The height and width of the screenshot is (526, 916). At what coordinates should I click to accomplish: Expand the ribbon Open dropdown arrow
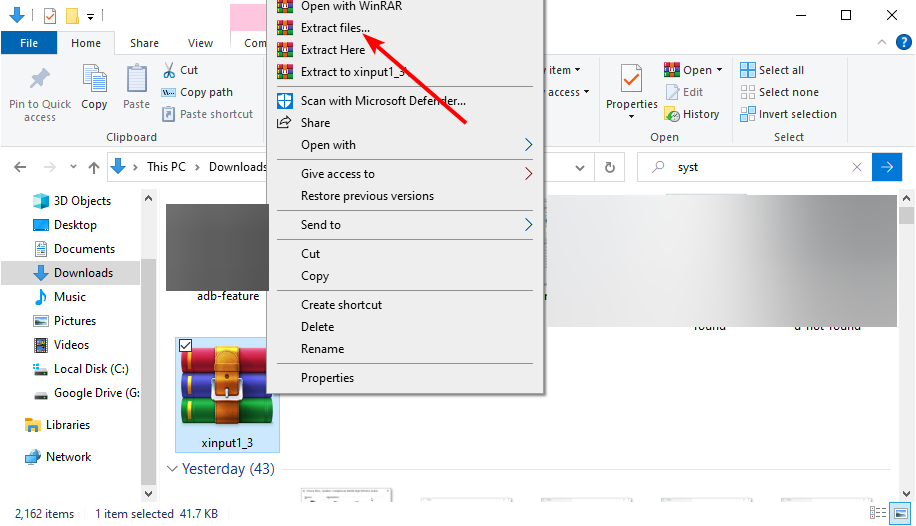click(720, 70)
